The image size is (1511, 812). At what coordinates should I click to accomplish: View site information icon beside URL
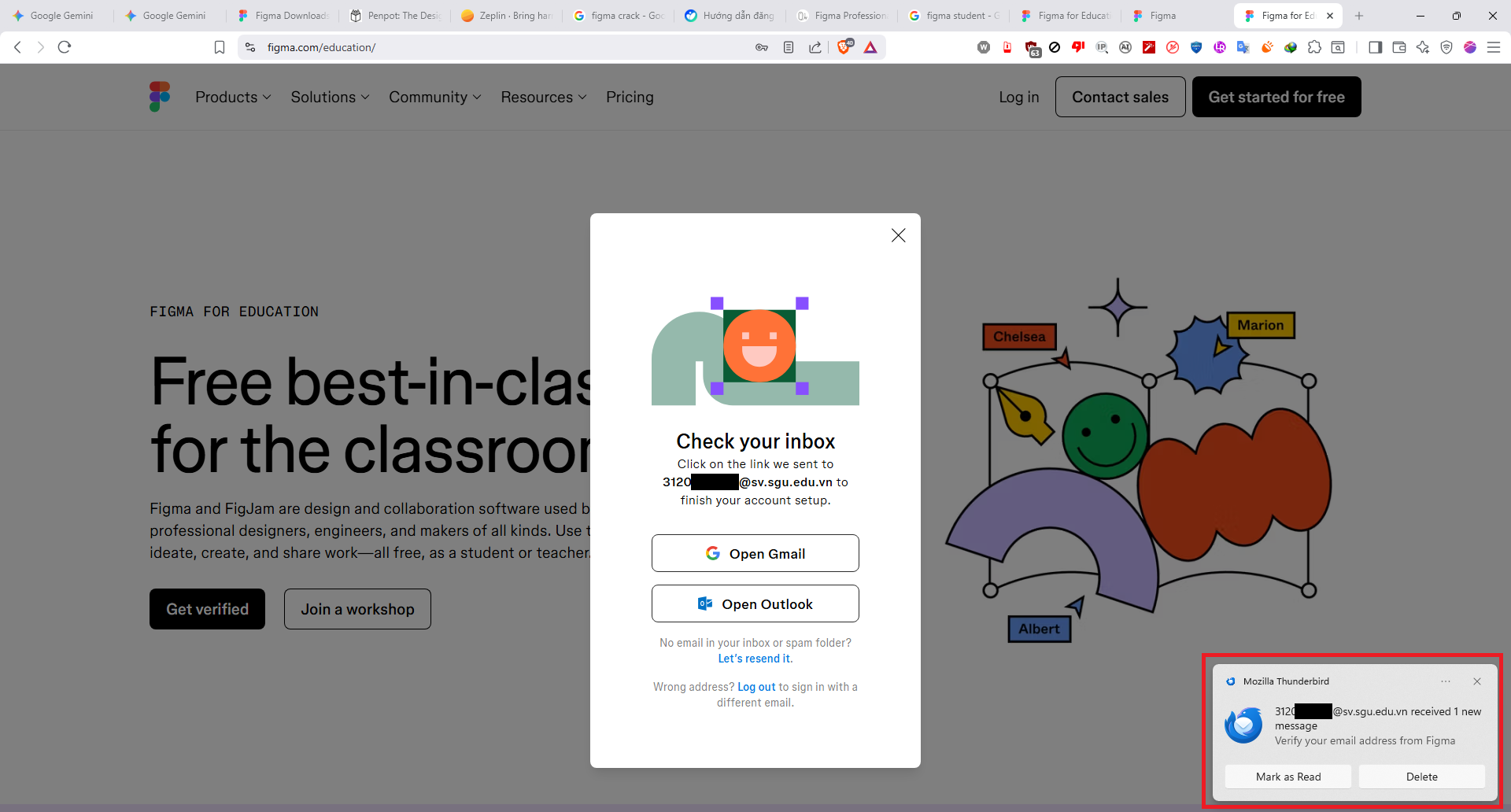pos(250,47)
